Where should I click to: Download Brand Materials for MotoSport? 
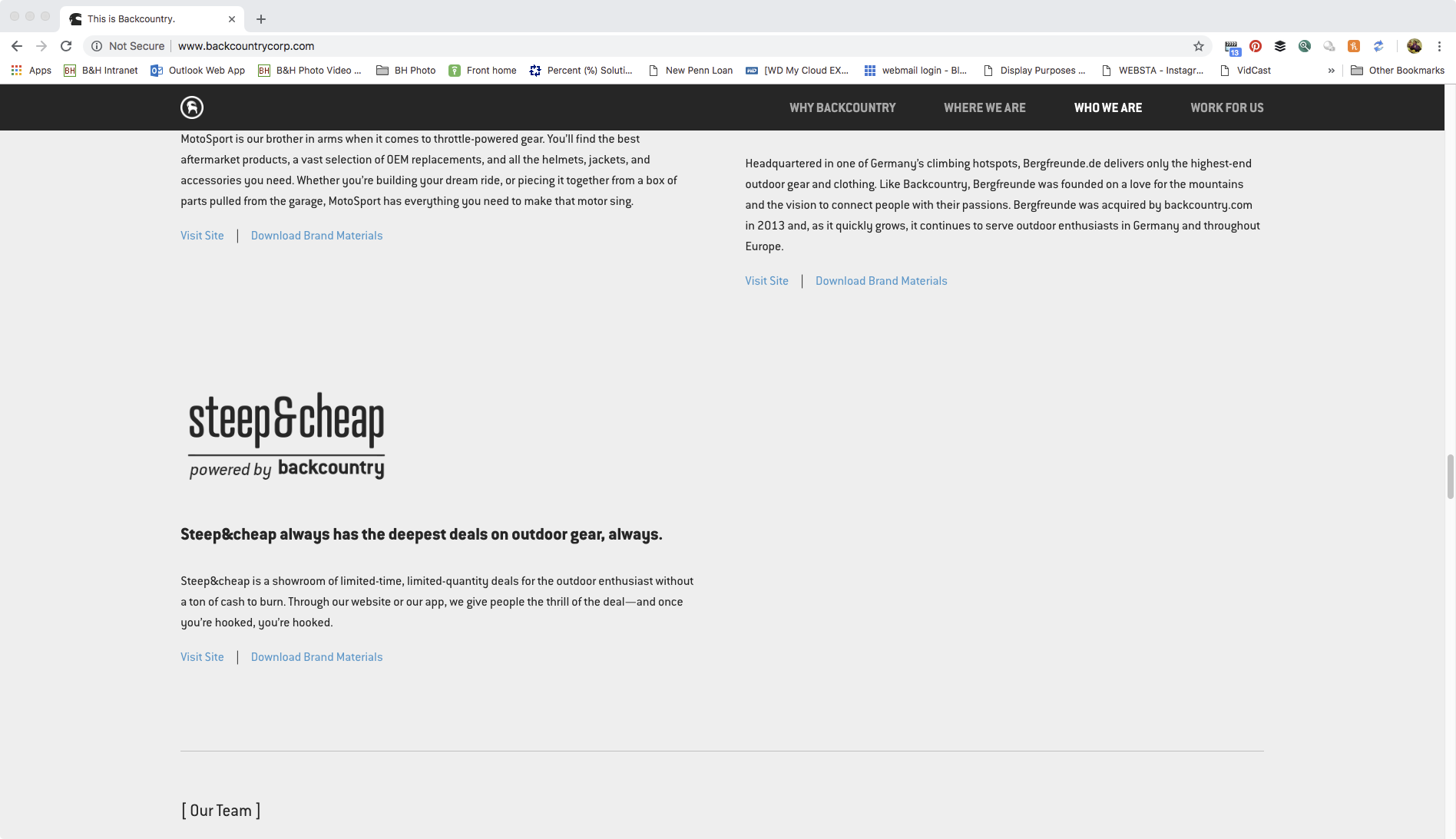click(x=316, y=236)
